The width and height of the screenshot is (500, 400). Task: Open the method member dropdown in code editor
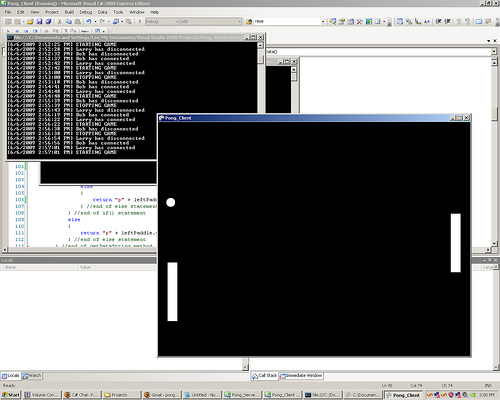click(x=494, y=51)
